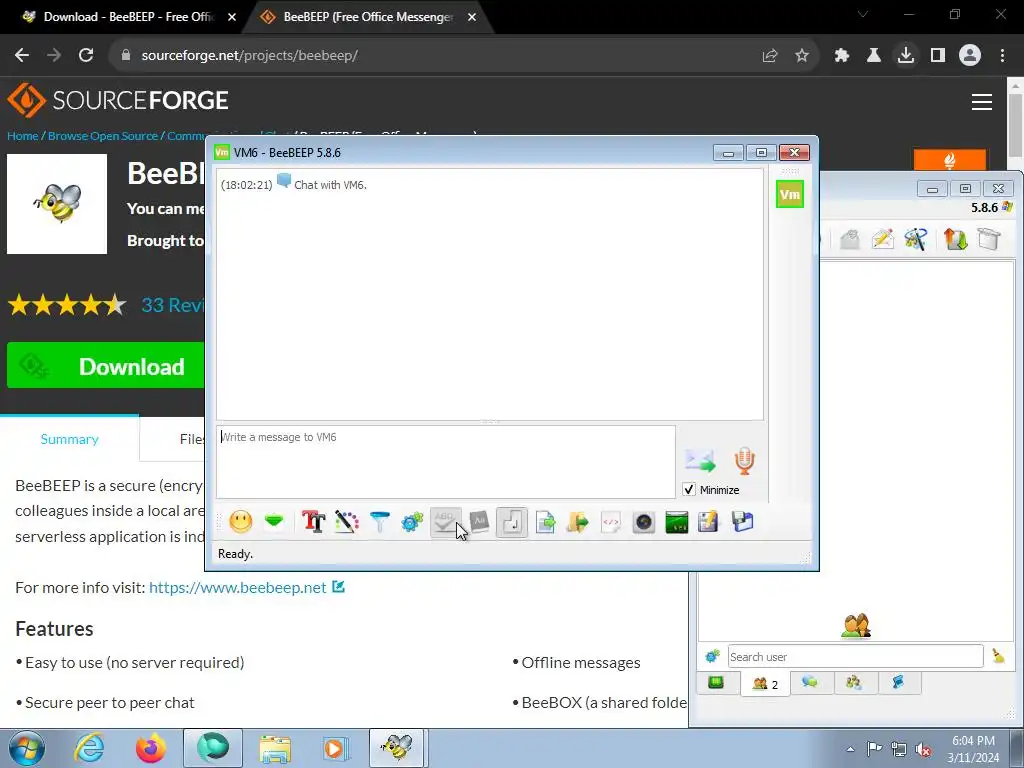Click the camera screenshot icon

(x=643, y=522)
